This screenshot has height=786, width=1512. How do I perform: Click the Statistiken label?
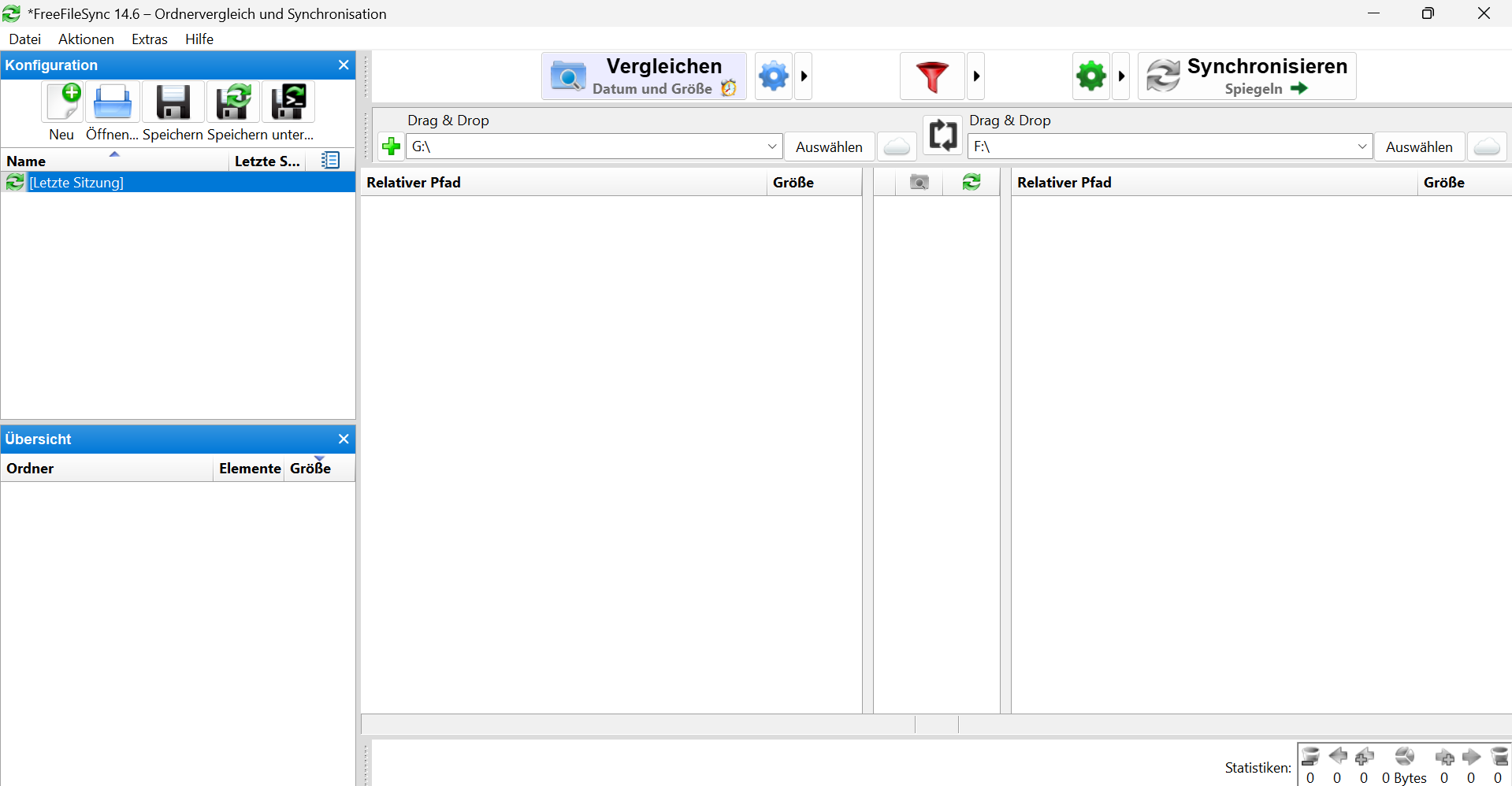(1258, 768)
